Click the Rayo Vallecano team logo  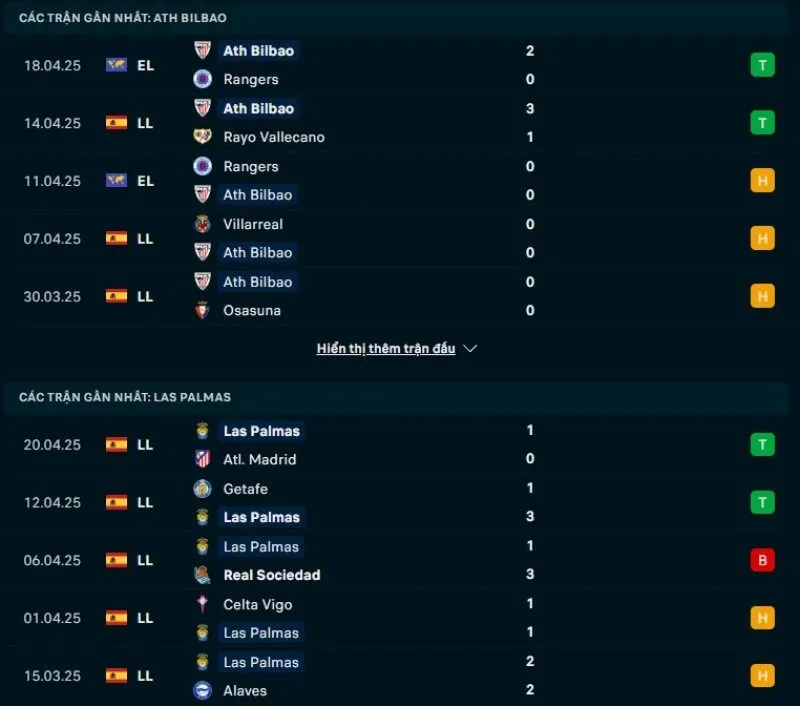tap(202, 137)
